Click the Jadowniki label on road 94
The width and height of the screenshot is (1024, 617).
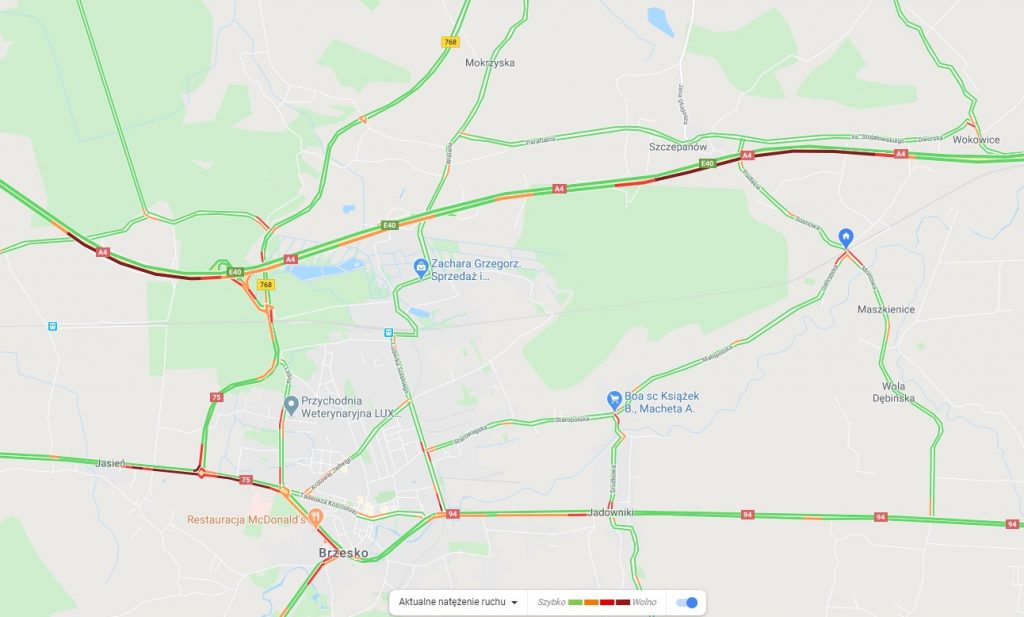click(611, 513)
